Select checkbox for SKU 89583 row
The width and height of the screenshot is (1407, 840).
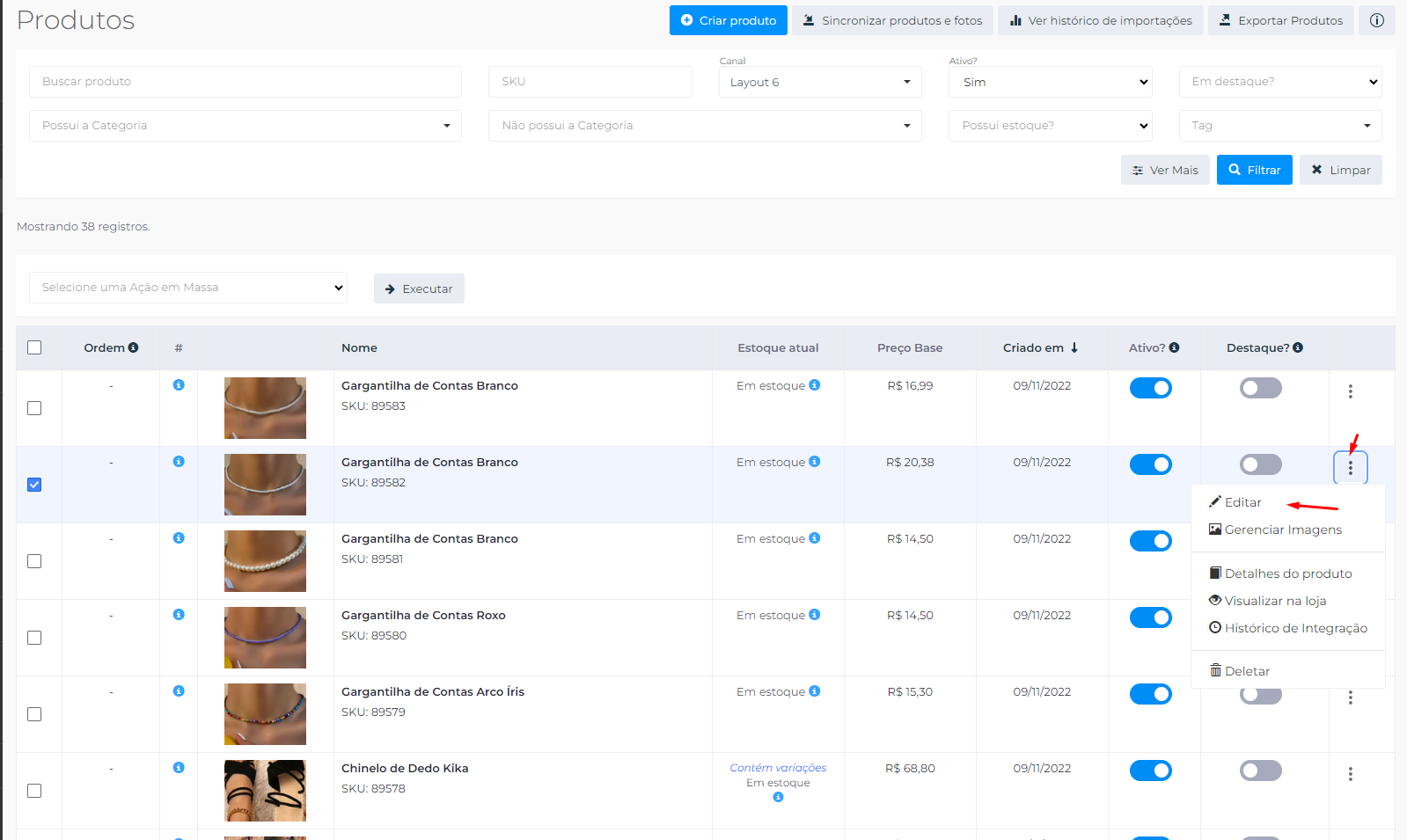34,408
